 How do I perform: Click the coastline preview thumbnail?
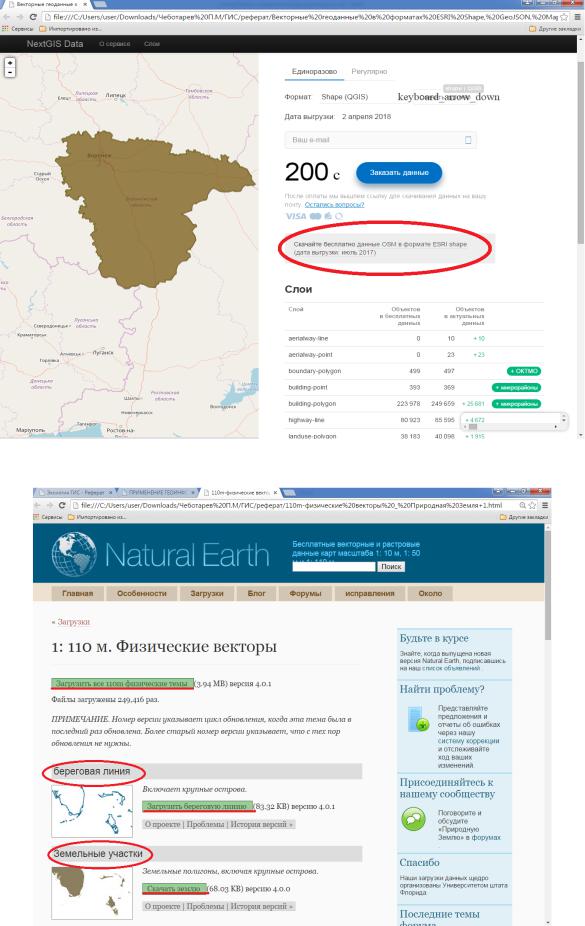92,810
